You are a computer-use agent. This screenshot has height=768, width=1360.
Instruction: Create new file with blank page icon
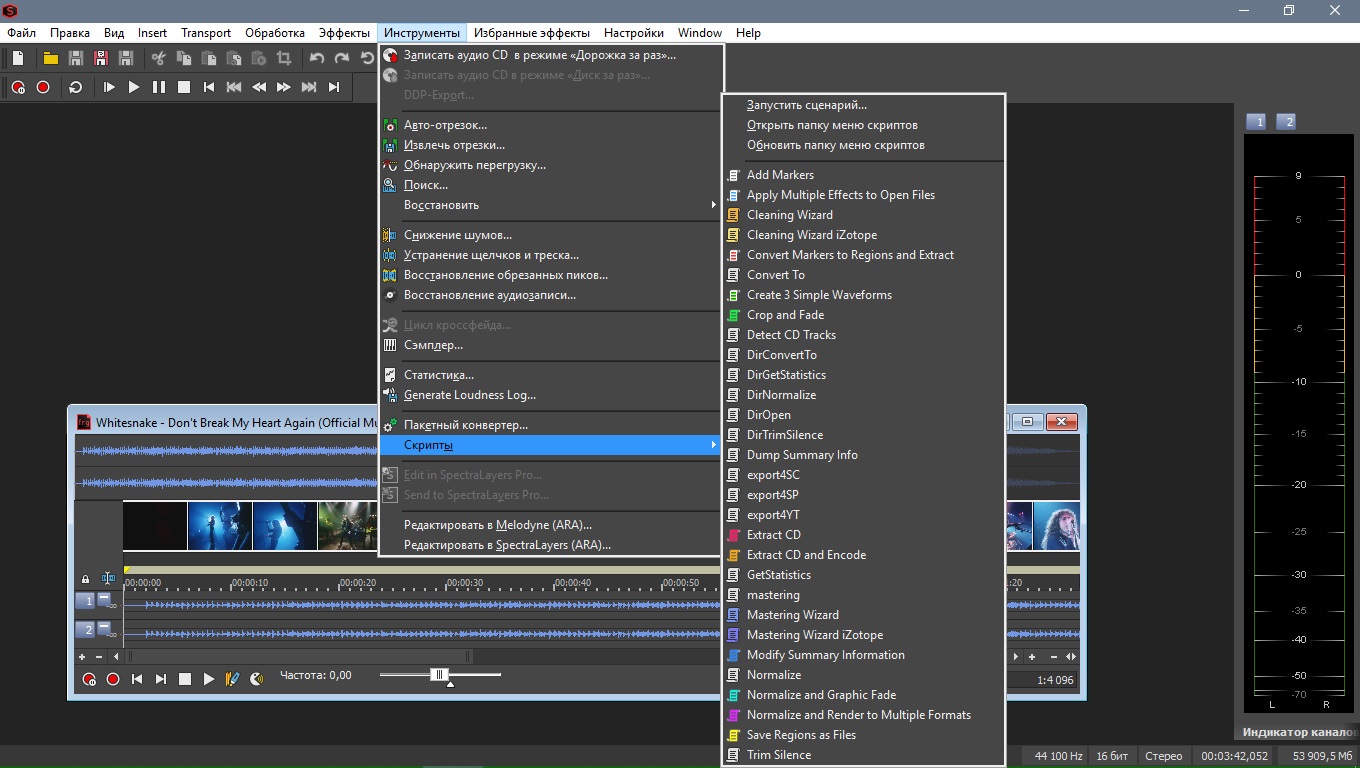(18, 59)
